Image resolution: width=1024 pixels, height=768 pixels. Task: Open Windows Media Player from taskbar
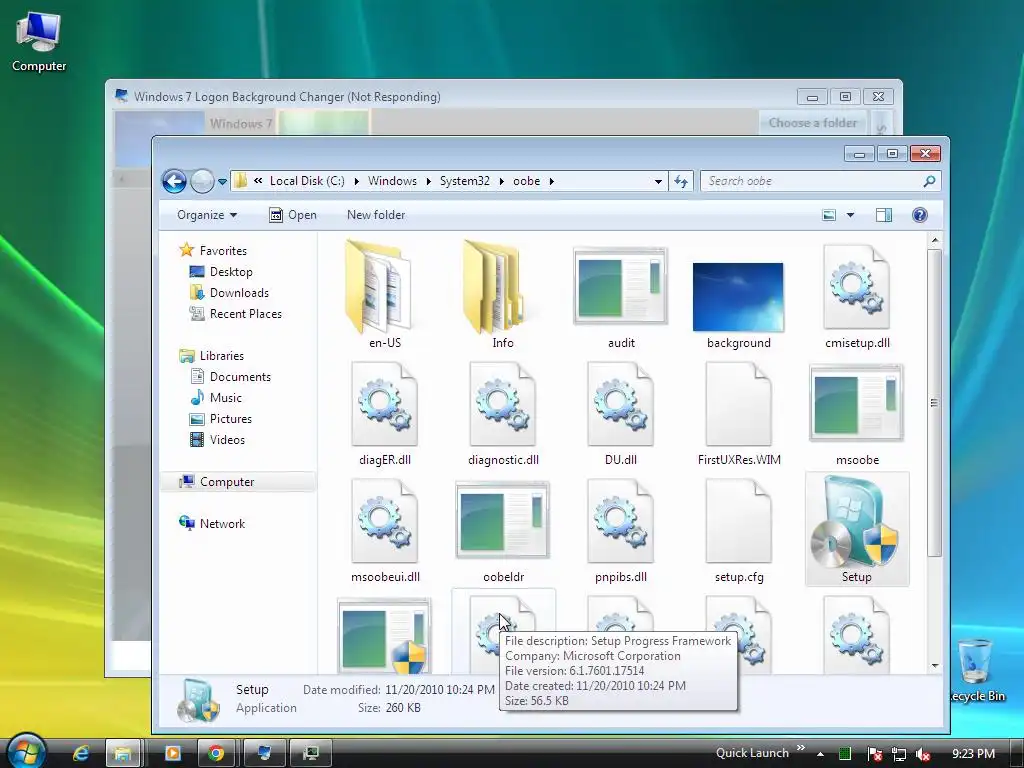pos(172,753)
